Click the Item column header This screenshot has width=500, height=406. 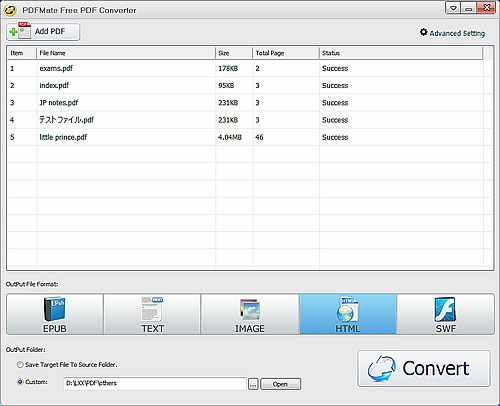pos(22,53)
